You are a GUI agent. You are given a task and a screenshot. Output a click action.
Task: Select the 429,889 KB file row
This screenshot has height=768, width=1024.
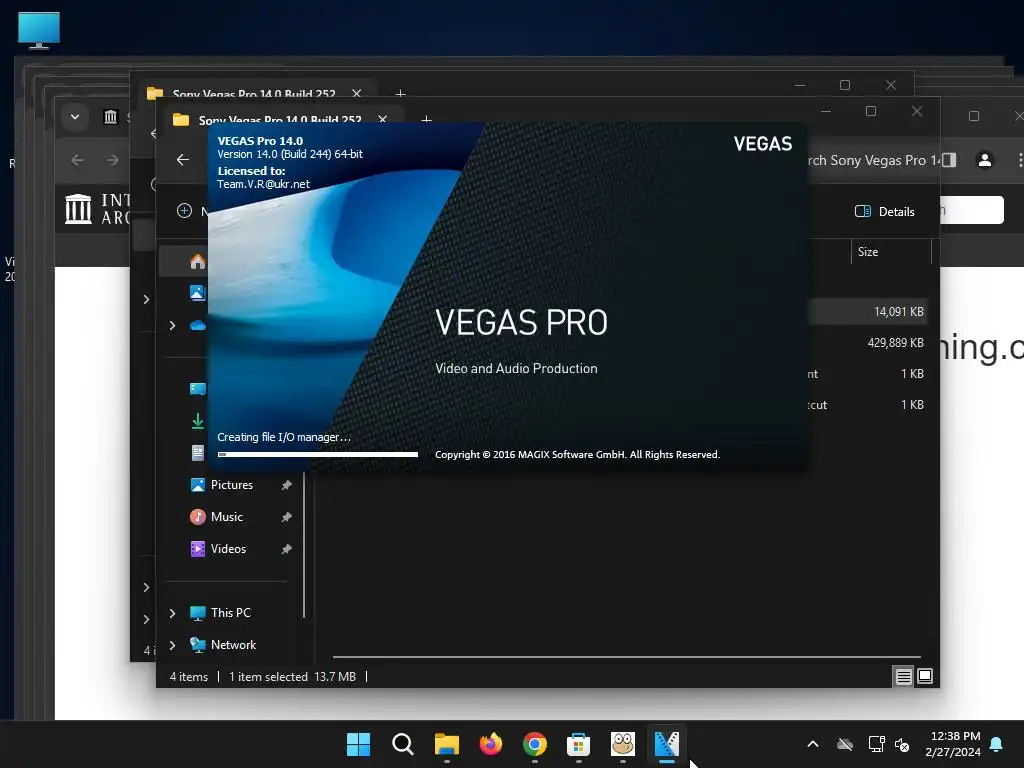(869, 342)
